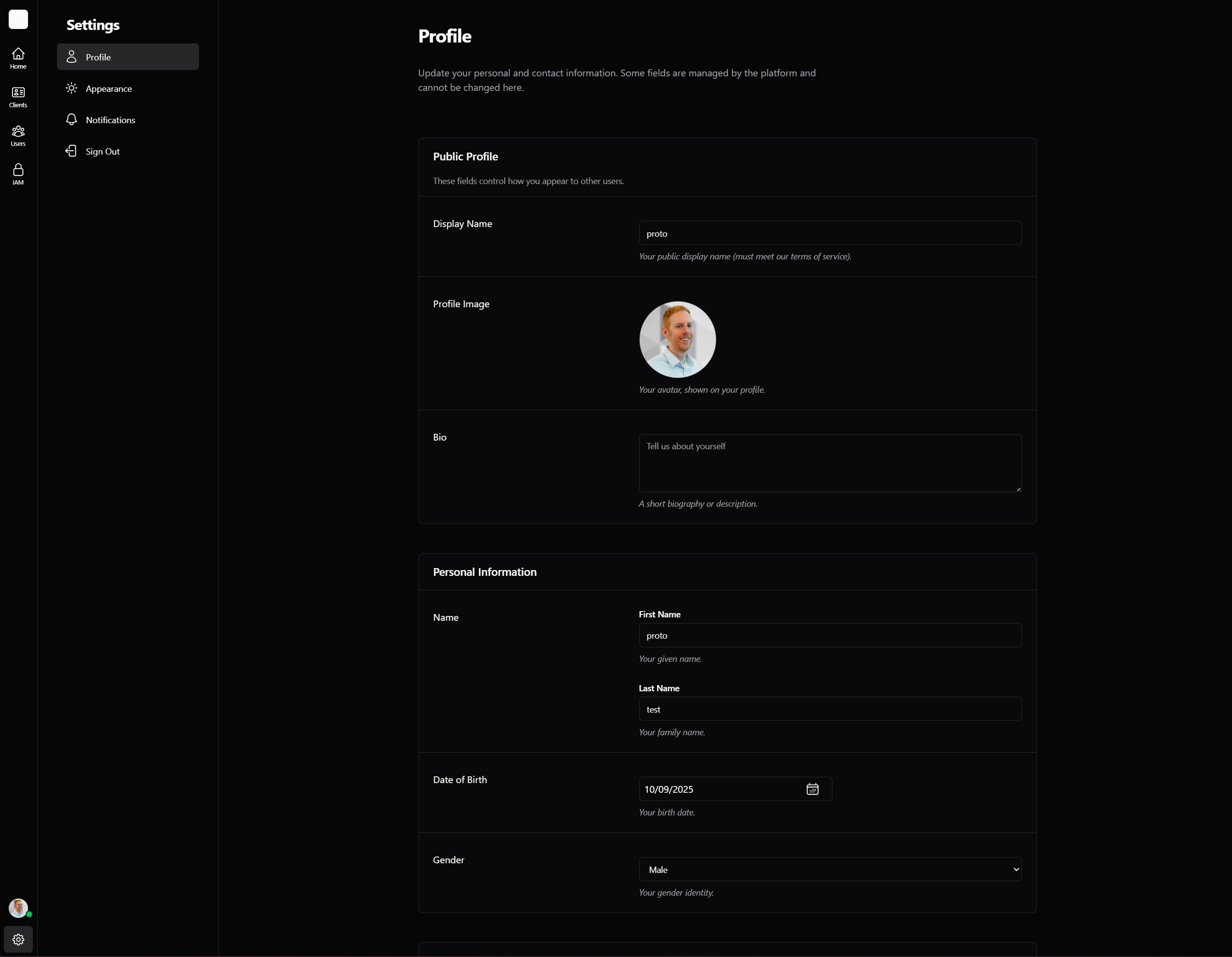Click the Last Name field containing test
1232x957 pixels.
(829, 709)
